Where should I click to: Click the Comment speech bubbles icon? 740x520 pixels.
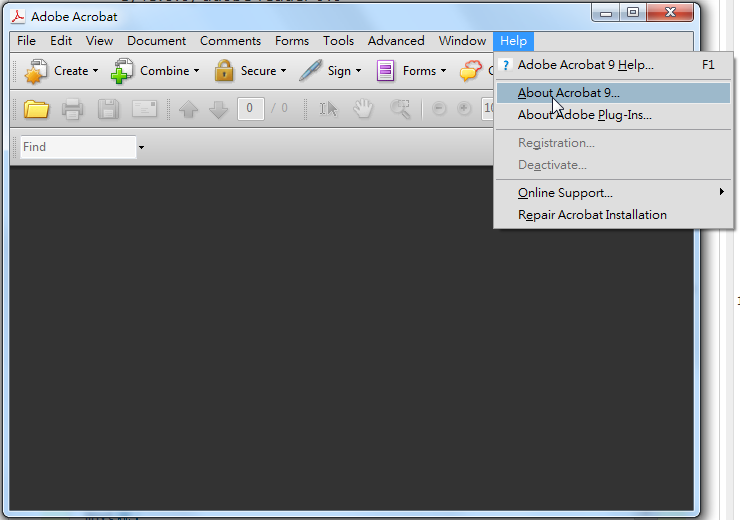tap(471, 71)
